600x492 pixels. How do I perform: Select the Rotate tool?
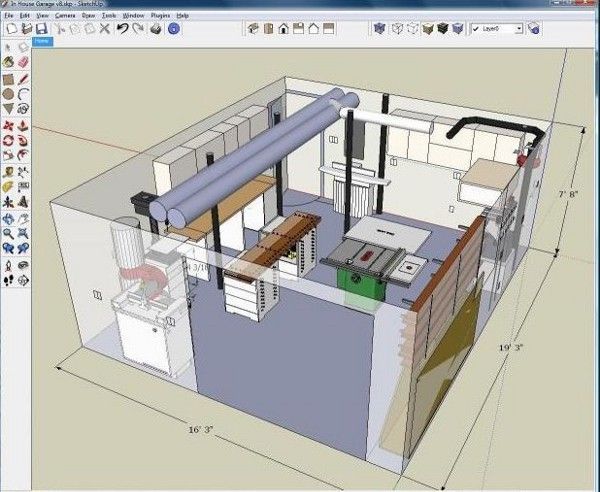(x=8, y=140)
